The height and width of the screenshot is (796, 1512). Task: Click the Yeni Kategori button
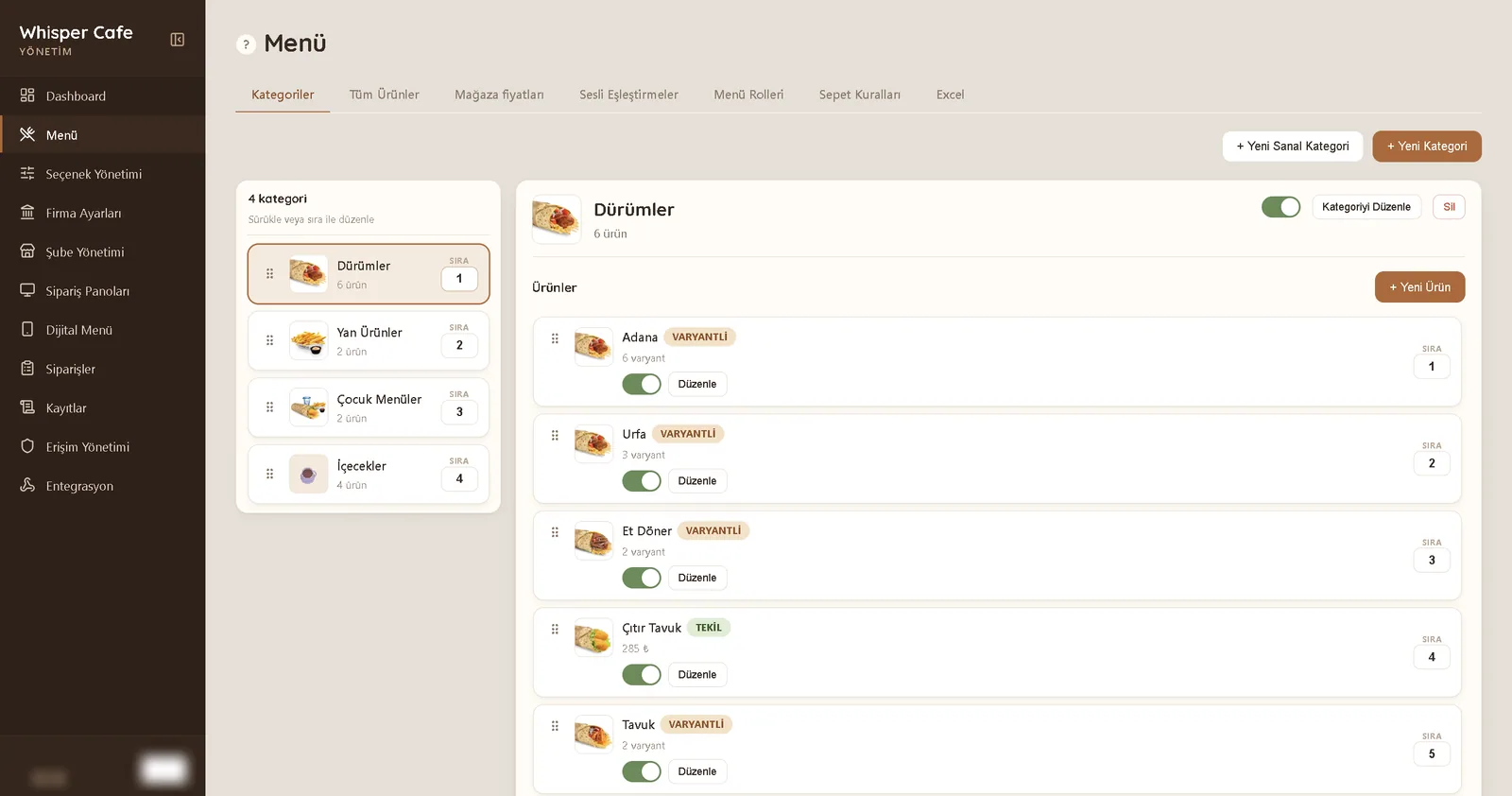1427,147
